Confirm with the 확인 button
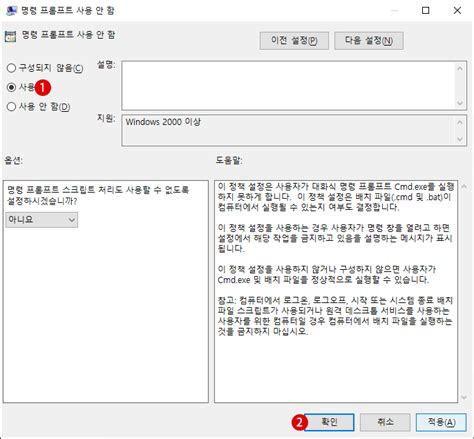Screen dimensions: 474x439 pos(329,422)
